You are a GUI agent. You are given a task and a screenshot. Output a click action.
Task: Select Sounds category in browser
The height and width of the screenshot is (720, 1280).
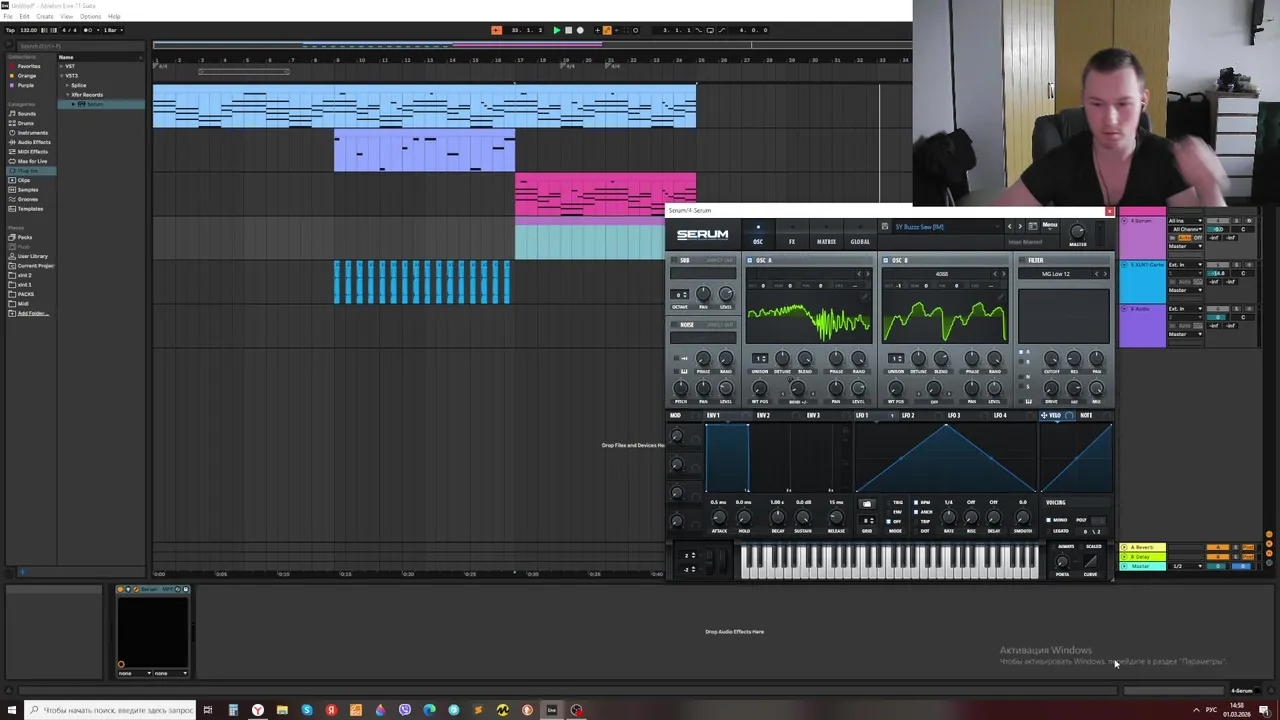[x=27, y=114]
